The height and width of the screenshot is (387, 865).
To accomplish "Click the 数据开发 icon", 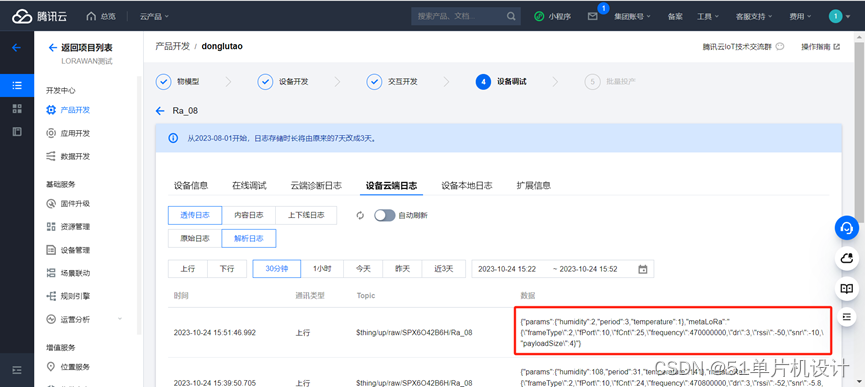I will (51, 157).
